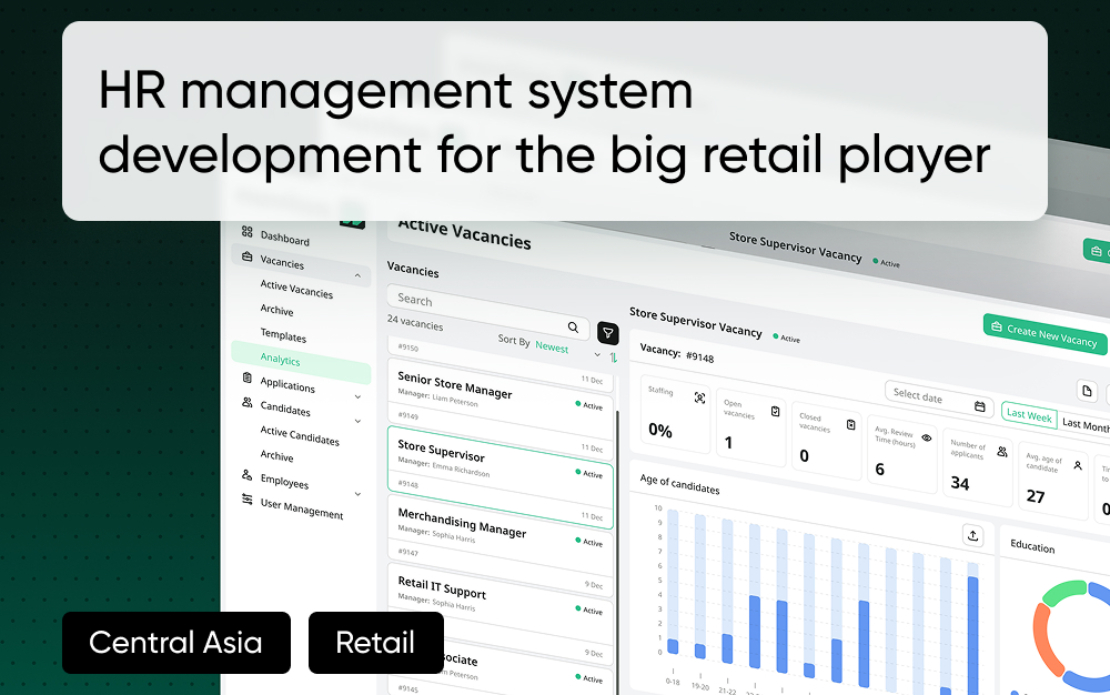
Task: Click the Open vacancies card icon
Action: [775, 411]
